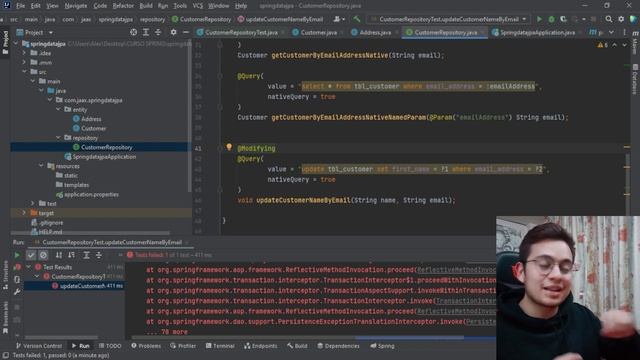Expand all nodes in the Project panel
This screenshot has height=360, width=640.
(146, 32)
